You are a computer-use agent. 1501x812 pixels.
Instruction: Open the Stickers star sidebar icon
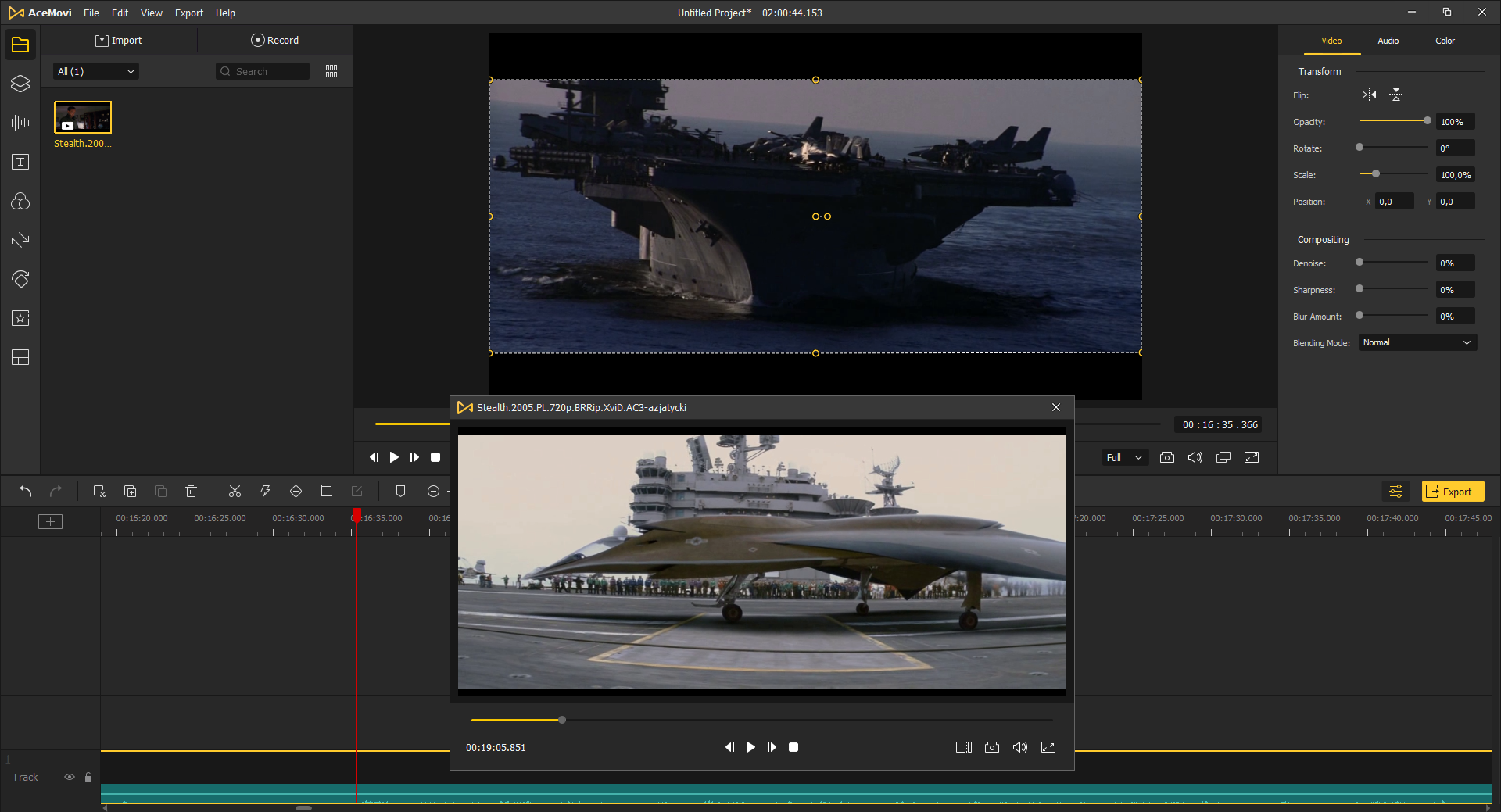point(20,318)
